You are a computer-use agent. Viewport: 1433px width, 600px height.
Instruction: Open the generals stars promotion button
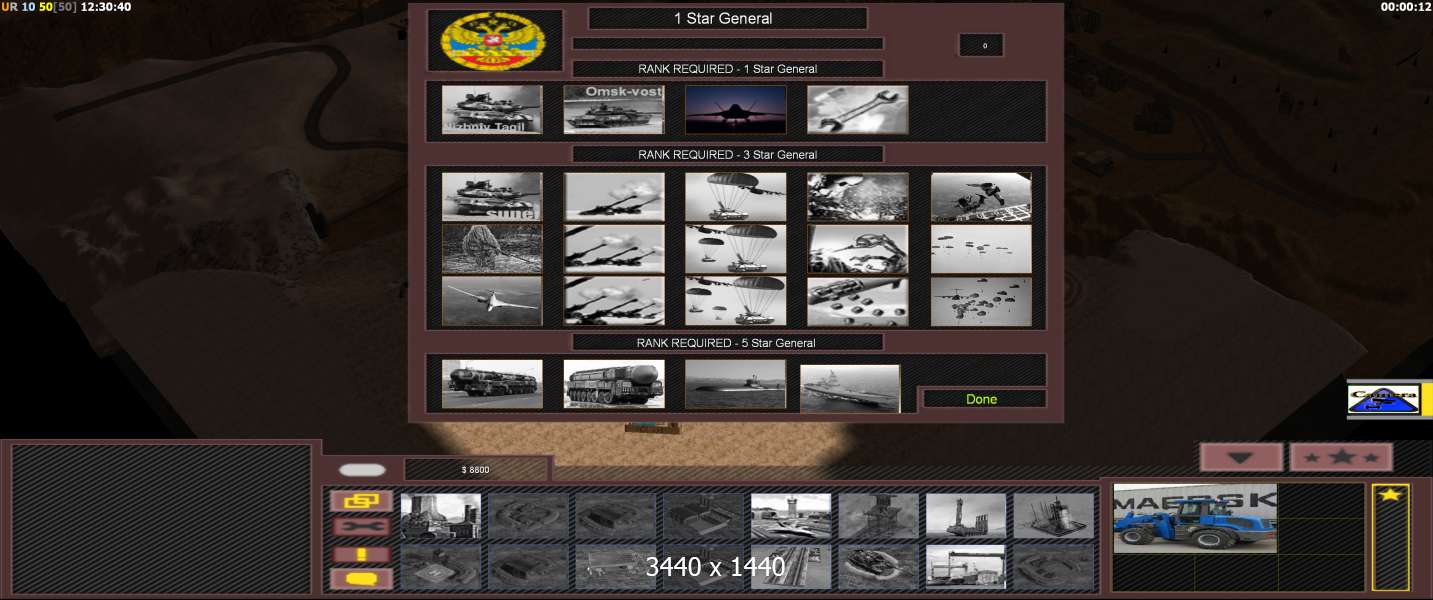point(1341,457)
